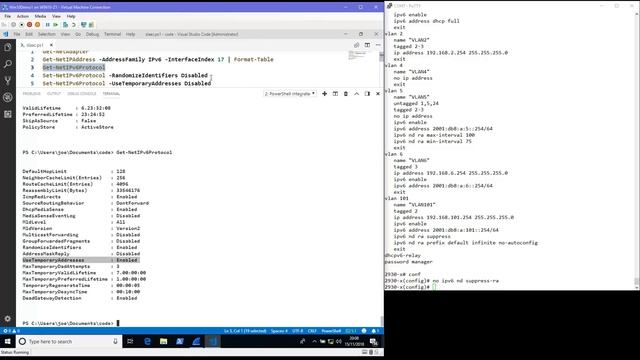Click the errors and warnings status item
The width and height of the screenshot is (640, 360).
[11, 331]
